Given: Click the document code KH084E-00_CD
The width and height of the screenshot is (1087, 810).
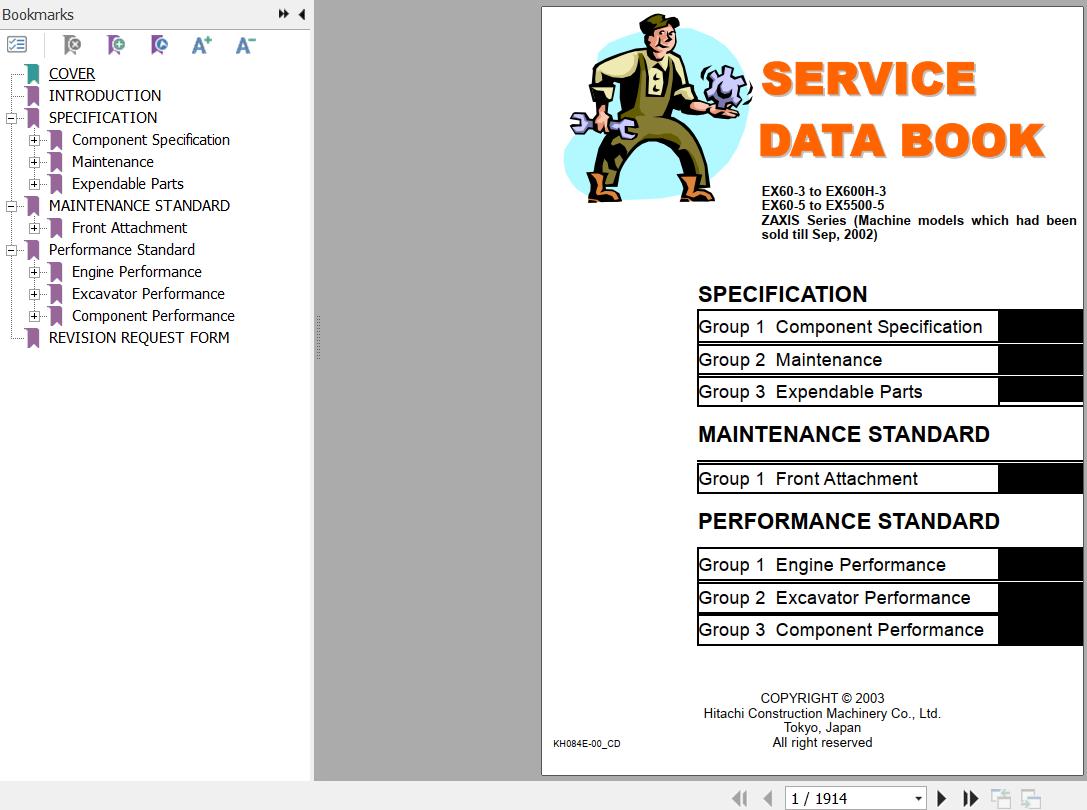Looking at the screenshot, I should coord(586,743).
